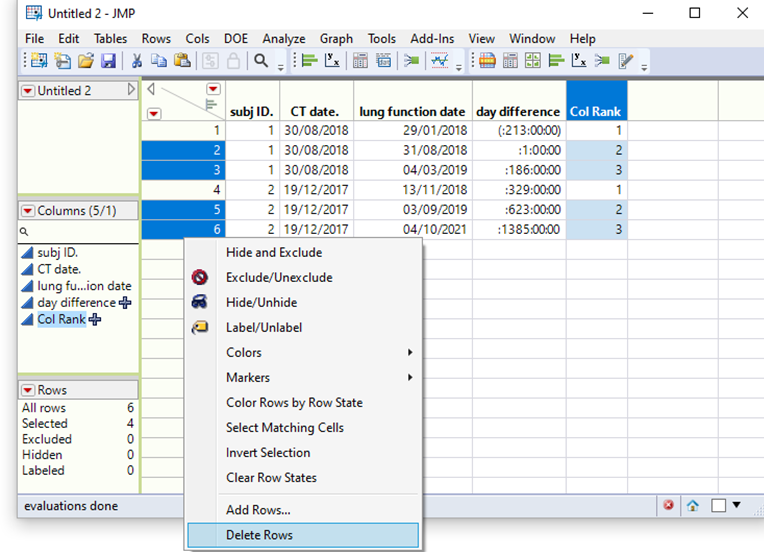
Task: Toggle Label/Unlabel for selected rows
Action: tap(264, 327)
